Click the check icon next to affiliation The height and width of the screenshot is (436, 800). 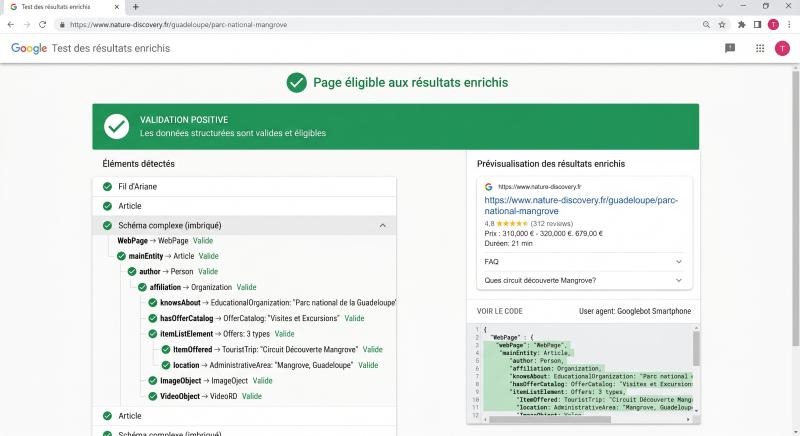point(142,287)
